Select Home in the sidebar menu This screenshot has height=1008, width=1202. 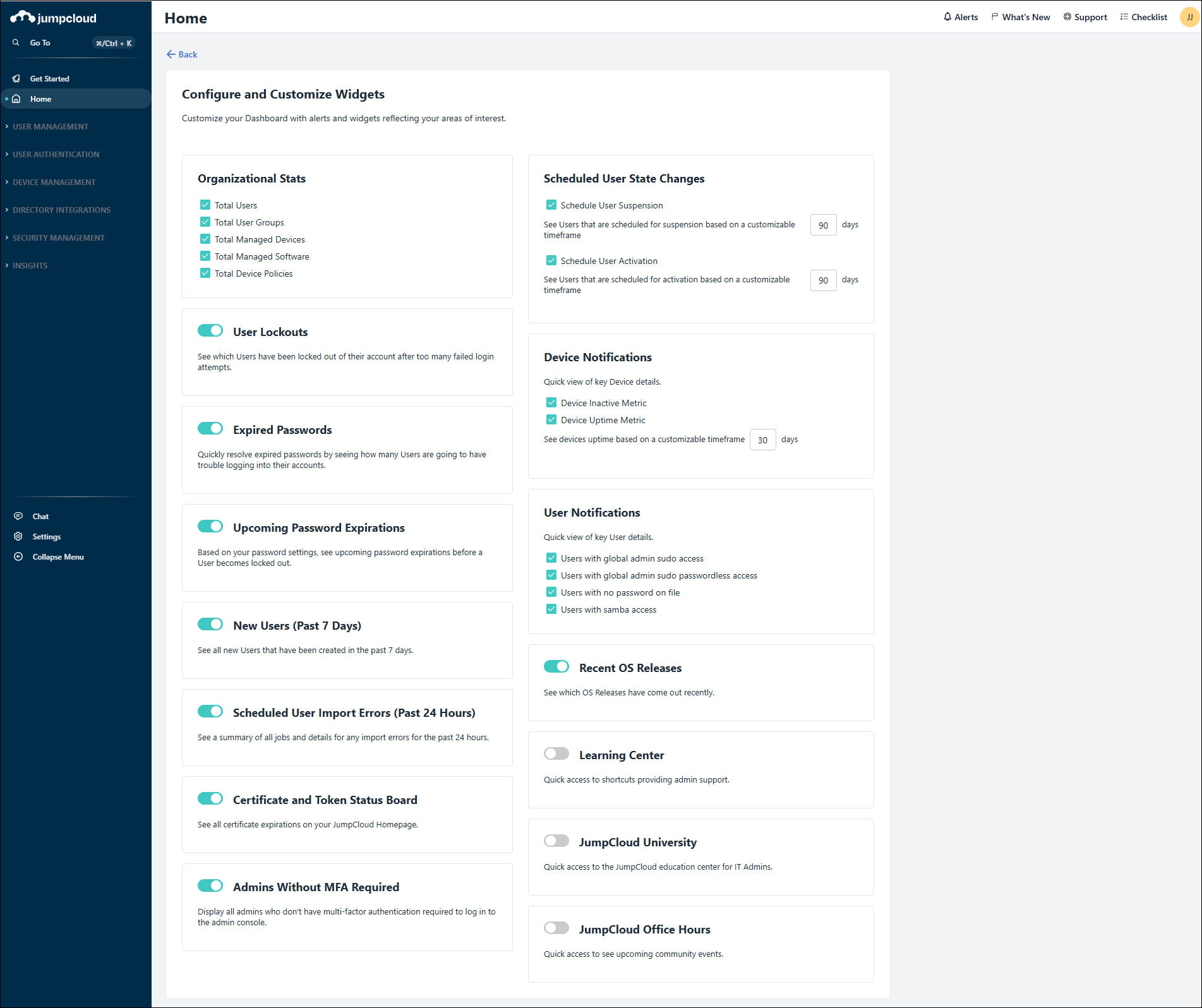40,99
